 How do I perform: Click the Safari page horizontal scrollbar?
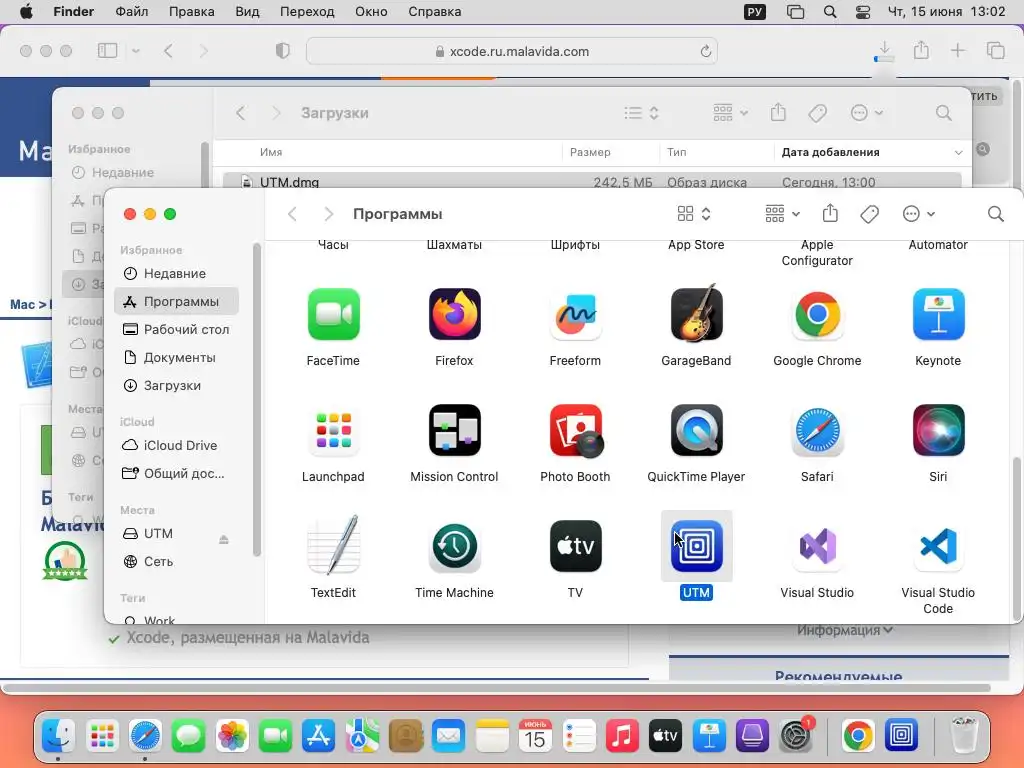coord(498,688)
